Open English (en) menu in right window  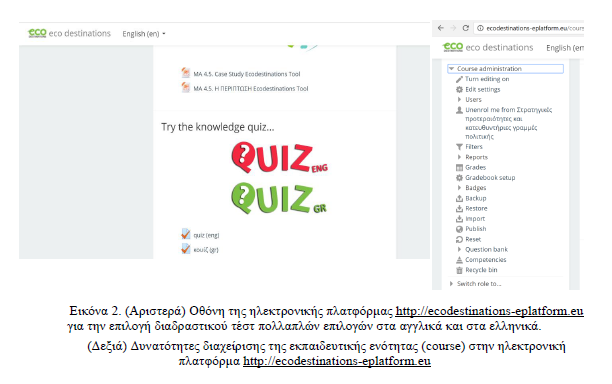pos(565,48)
